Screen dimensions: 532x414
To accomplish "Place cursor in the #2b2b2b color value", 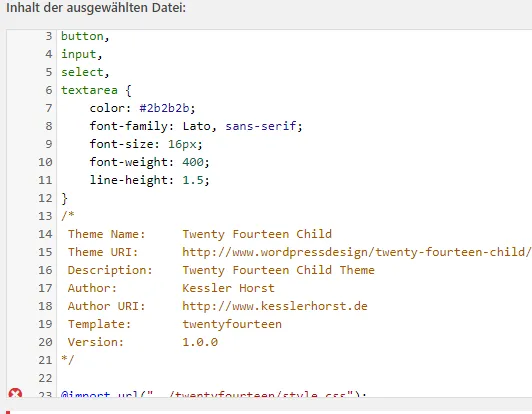I will click(x=164, y=108).
